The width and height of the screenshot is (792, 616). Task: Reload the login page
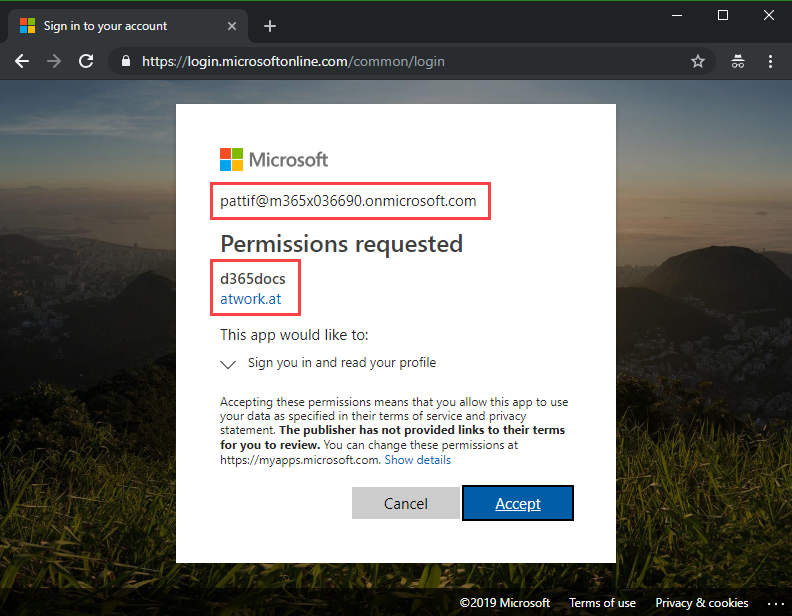click(86, 61)
